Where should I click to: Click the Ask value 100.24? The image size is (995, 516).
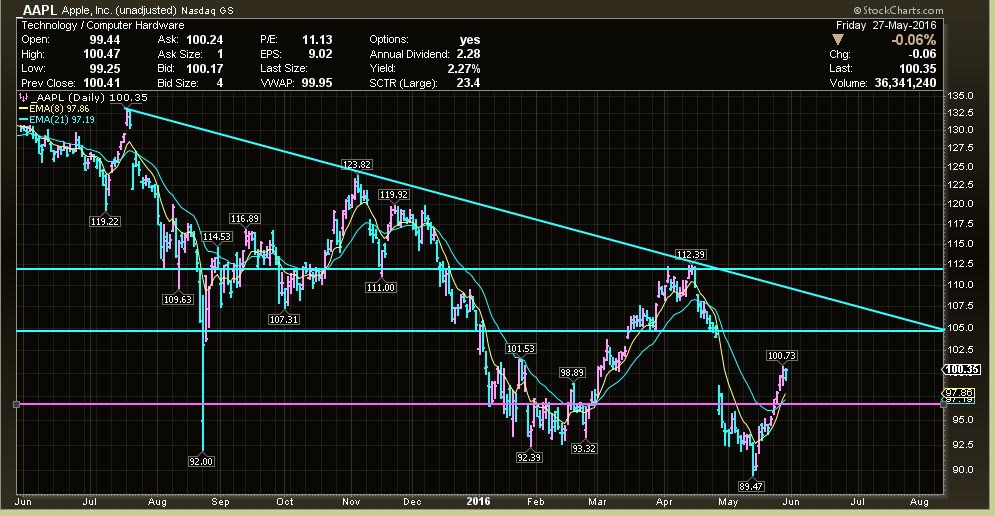click(x=204, y=39)
